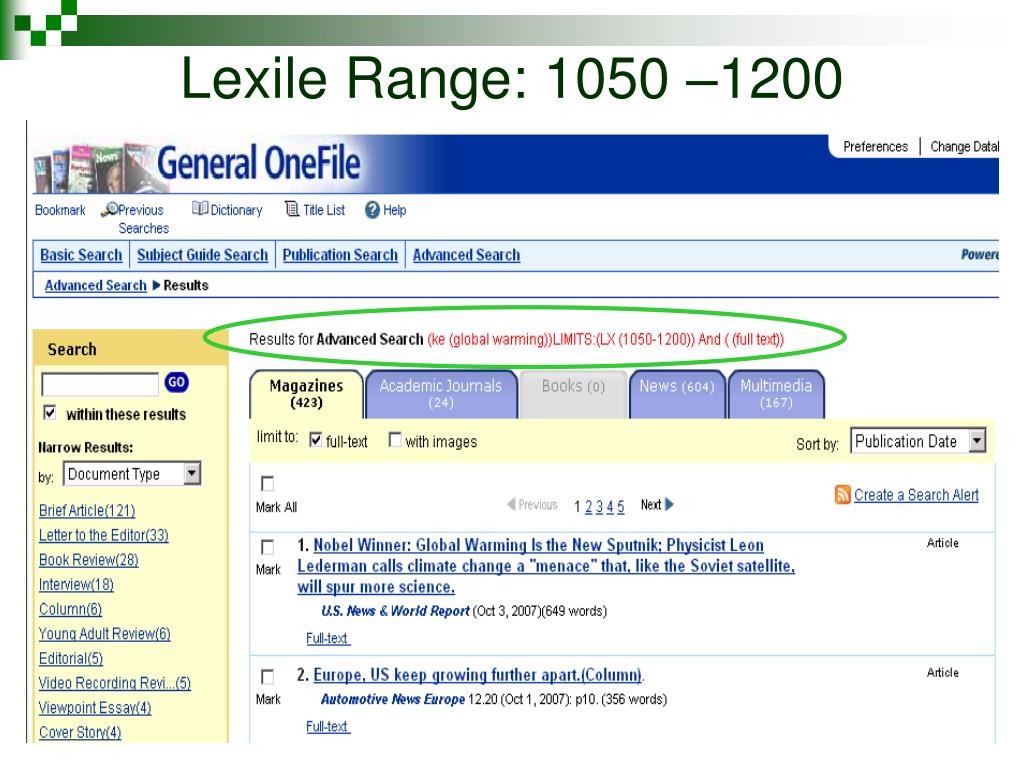The width and height of the screenshot is (1024, 768).
Task: Click the Title List page icon
Action: (x=292, y=209)
